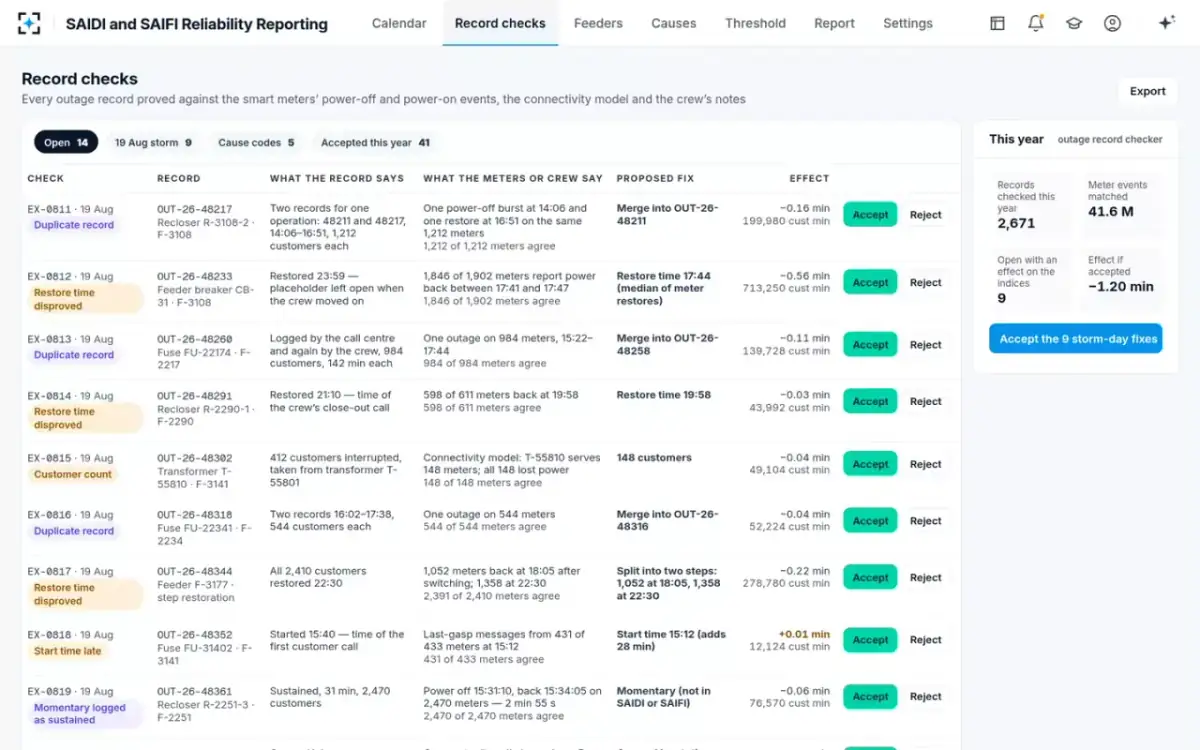Viewport: 1200px width, 750px height.
Task: Click the Start time late tag
Action: pyautogui.click(x=68, y=651)
